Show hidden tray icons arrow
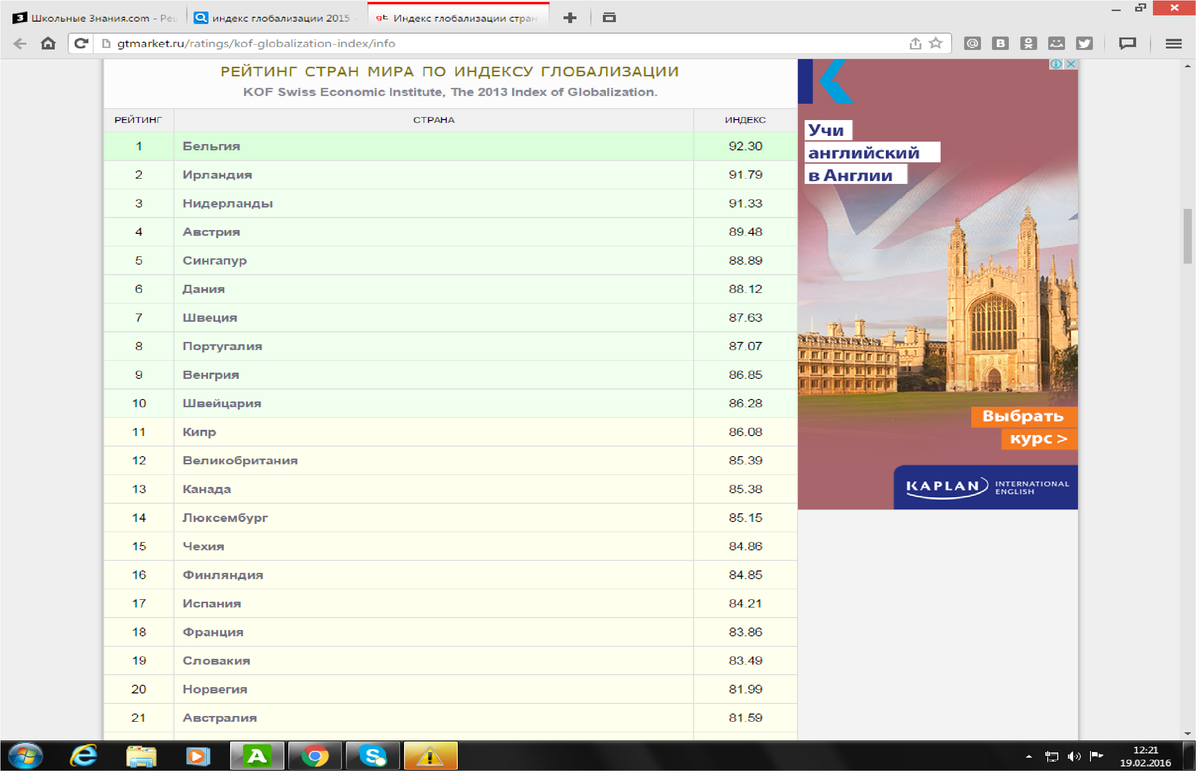 (1029, 757)
